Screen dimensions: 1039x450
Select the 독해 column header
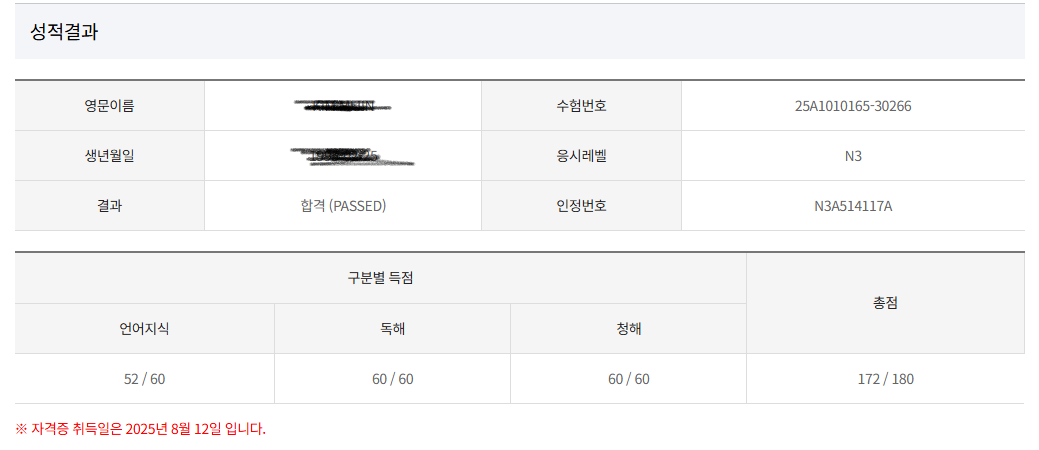pyautogui.click(x=392, y=329)
